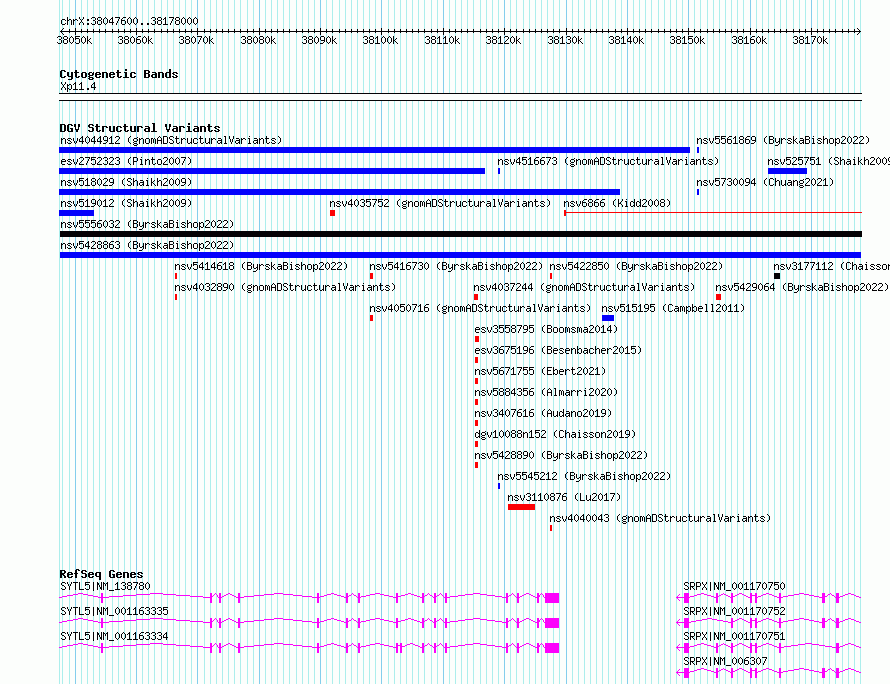Click the blue bar under esv2752323
This screenshot has width=890, height=684.
(x=272, y=171)
